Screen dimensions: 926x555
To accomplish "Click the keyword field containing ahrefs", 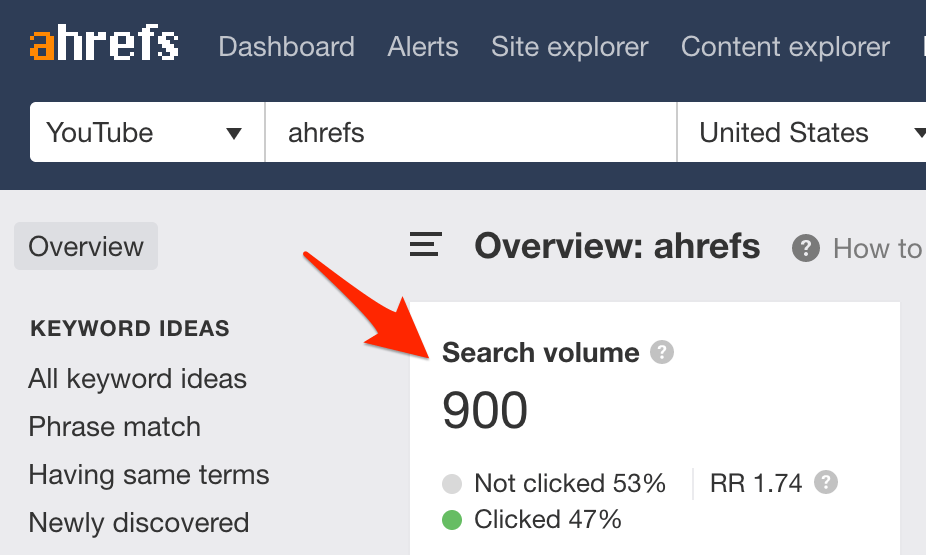I will pyautogui.click(x=471, y=132).
